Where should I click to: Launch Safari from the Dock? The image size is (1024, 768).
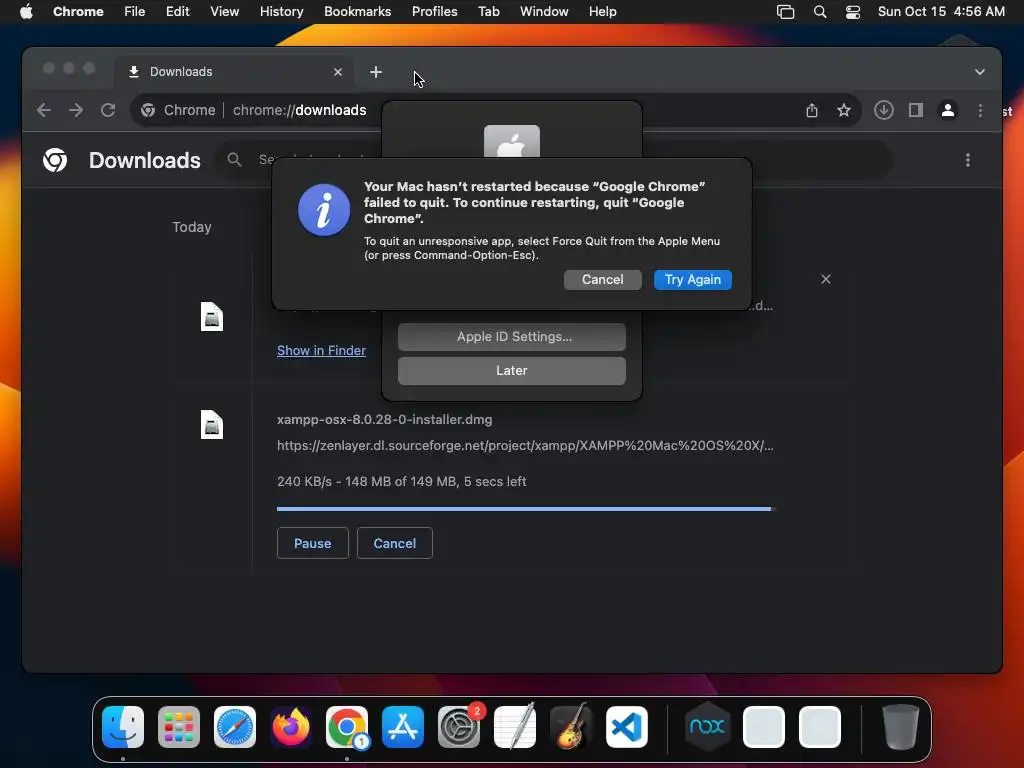point(235,727)
